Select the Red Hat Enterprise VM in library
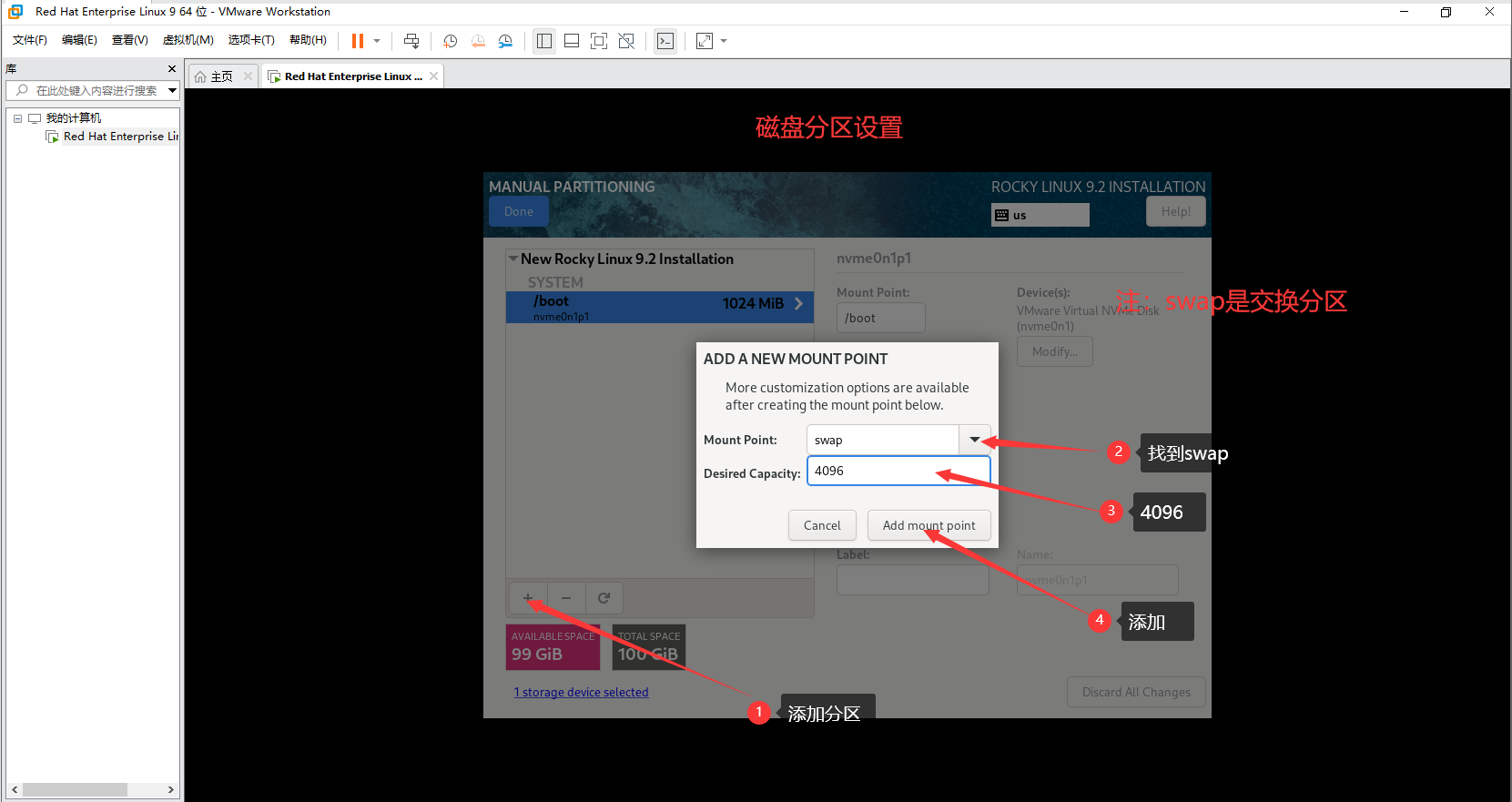The width and height of the screenshot is (1512, 802). (x=120, y=137)
